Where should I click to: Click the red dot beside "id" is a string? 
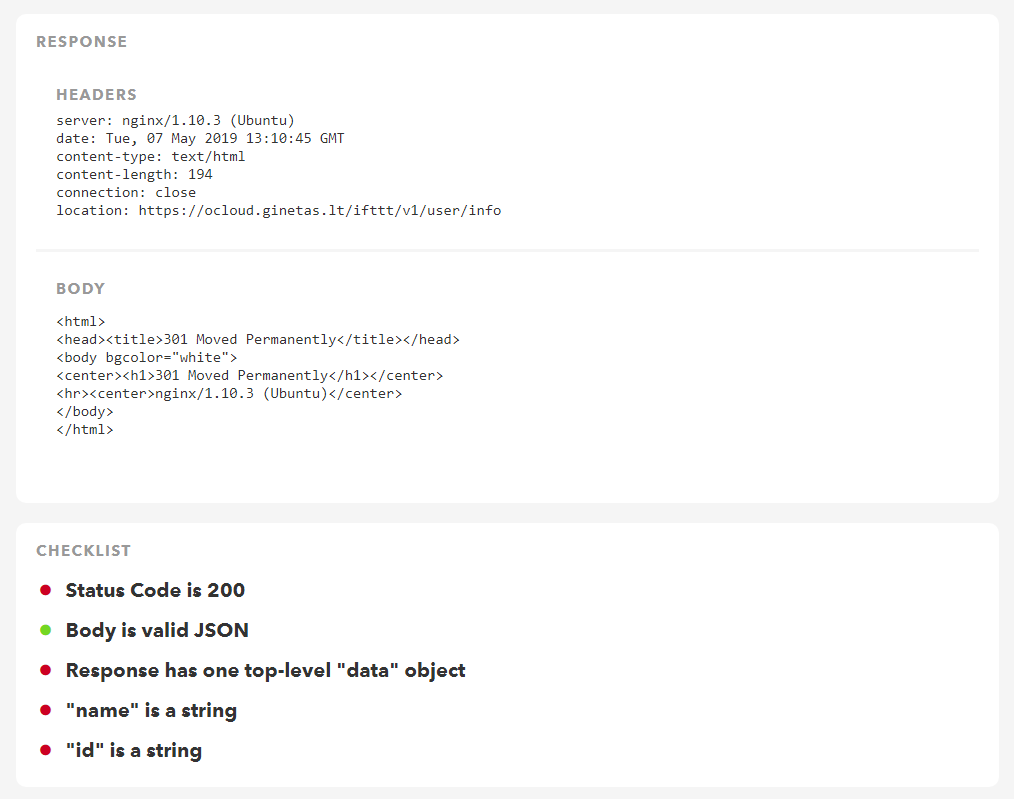pos(45,750)
